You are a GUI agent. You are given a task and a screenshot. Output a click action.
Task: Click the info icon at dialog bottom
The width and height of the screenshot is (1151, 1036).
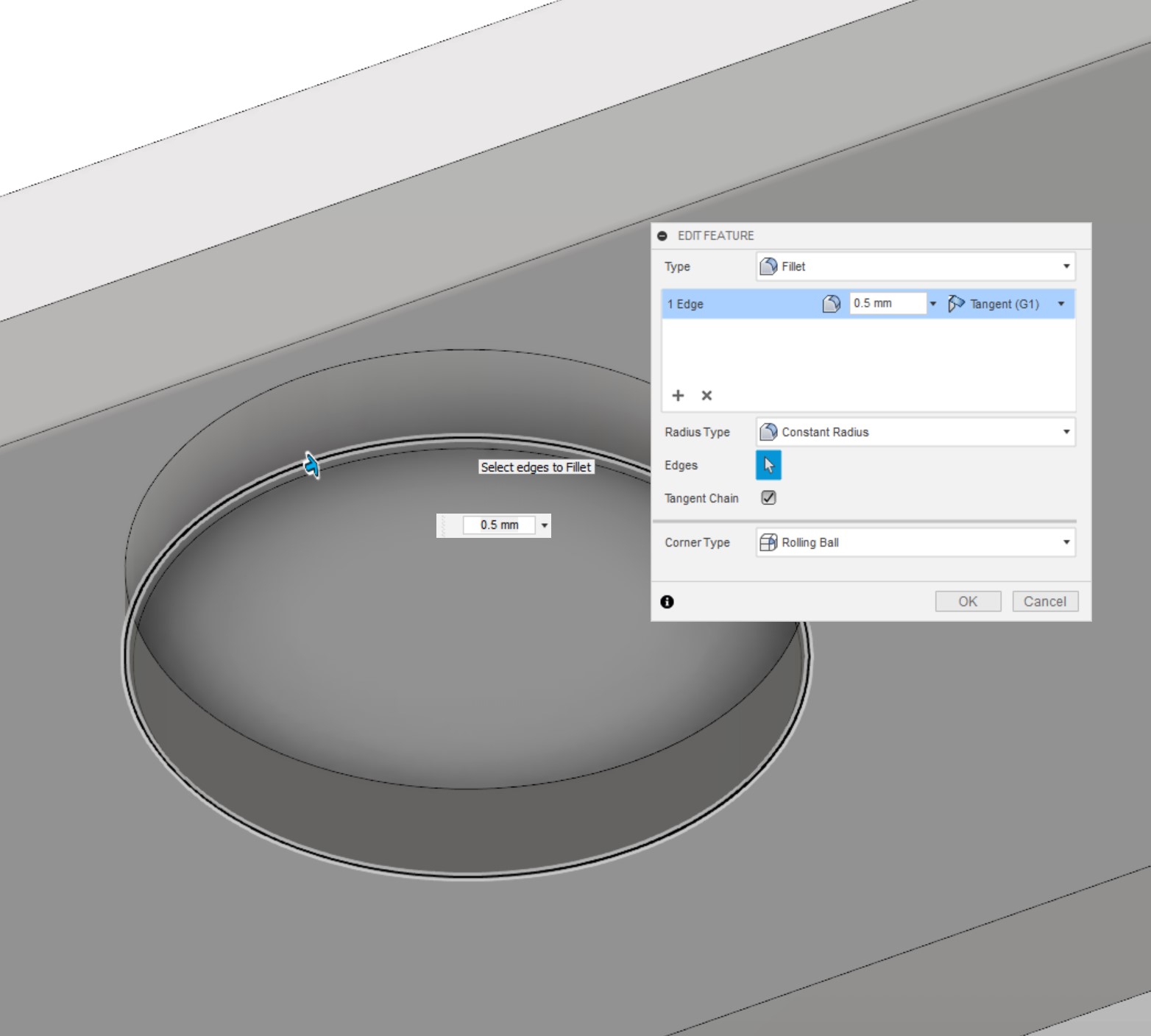click(x=667, y=602)
